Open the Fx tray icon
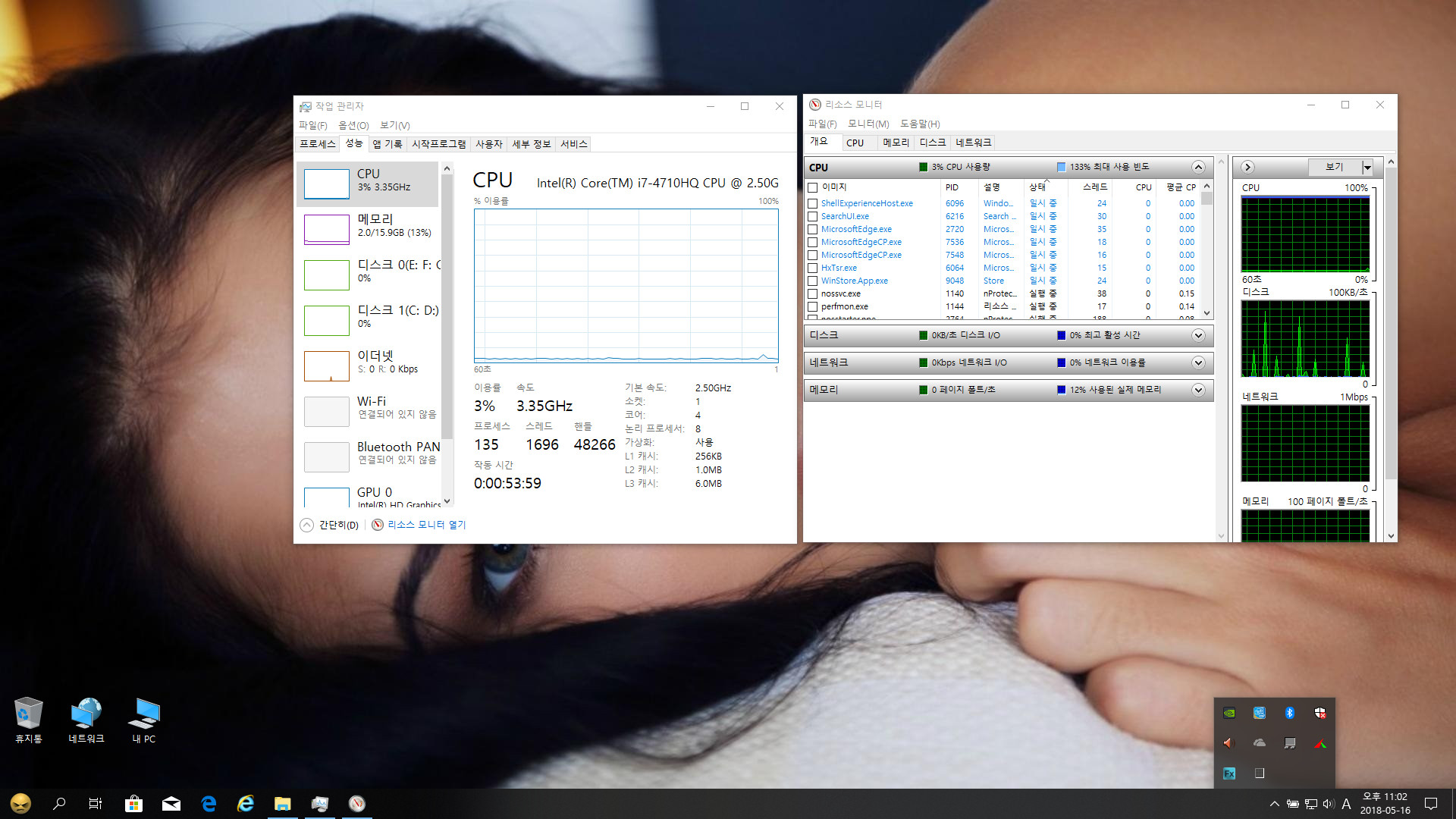The image size is (1456, 819). click(x=1229, y=773)
